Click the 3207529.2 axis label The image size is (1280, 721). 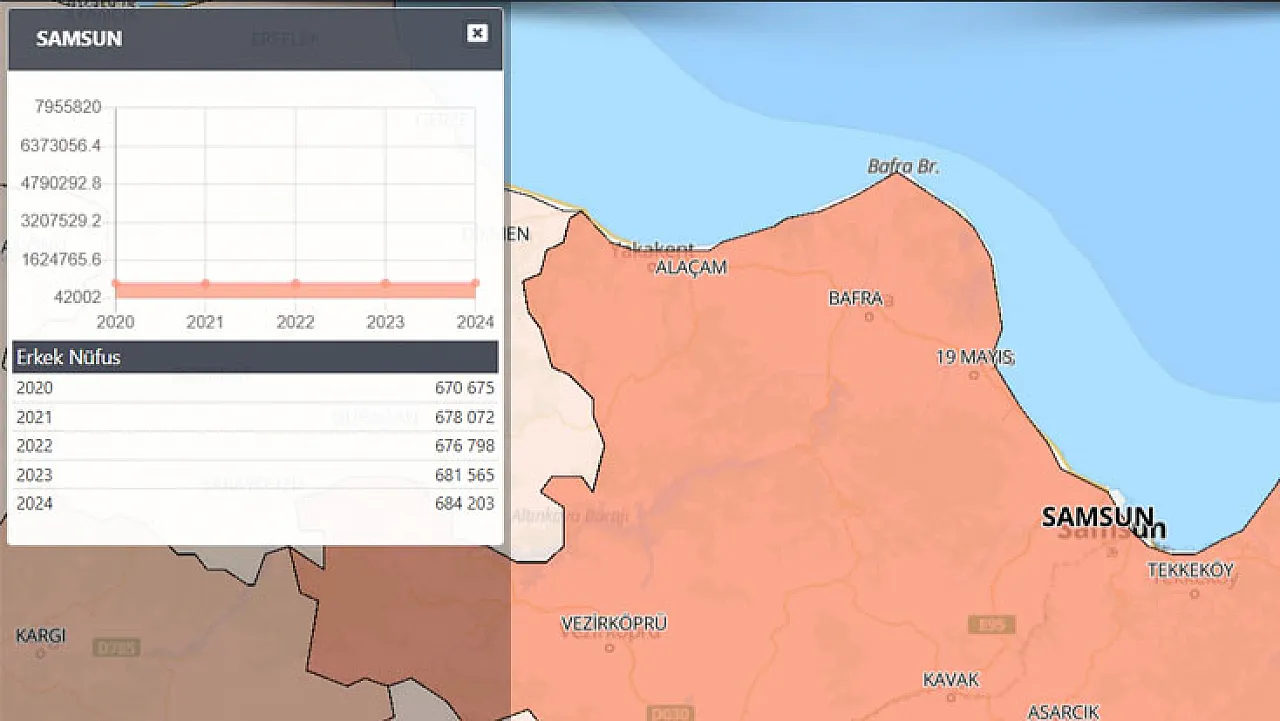tap(61, 220)
